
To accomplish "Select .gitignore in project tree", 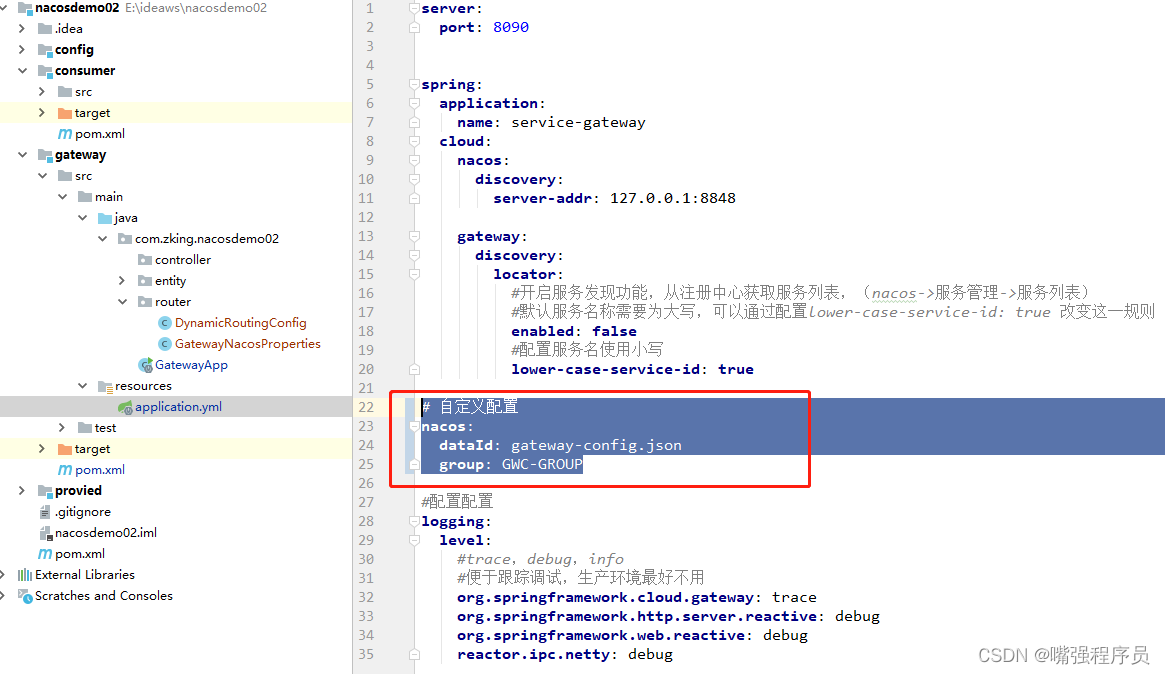I will pyautogui.click(x=82, y=512).
